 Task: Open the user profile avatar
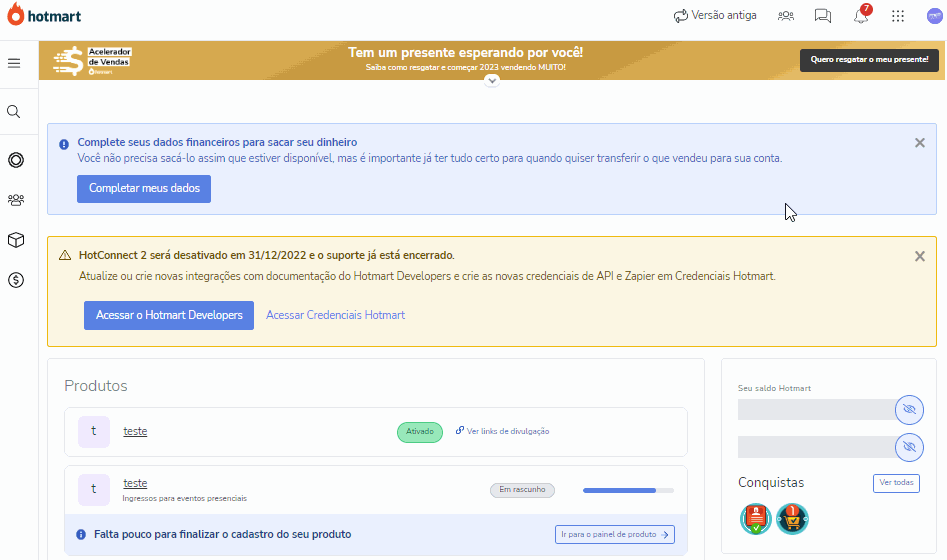[x=934, y=16]
